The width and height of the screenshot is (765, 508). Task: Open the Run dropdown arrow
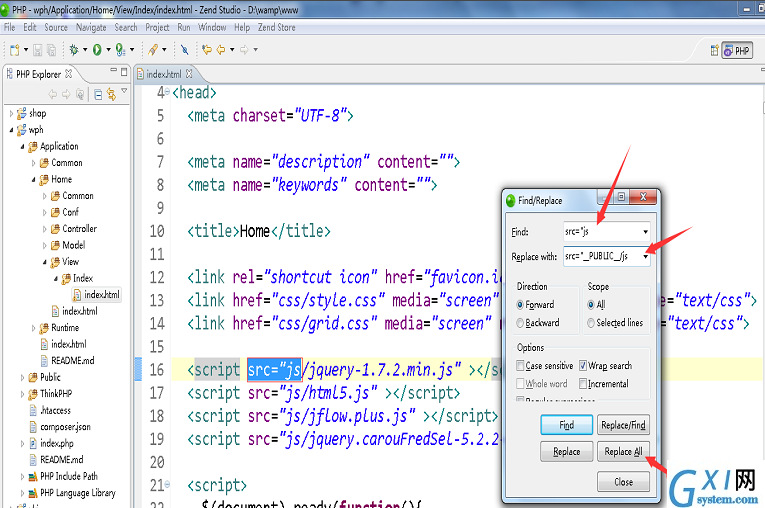(x=108, y=50)
